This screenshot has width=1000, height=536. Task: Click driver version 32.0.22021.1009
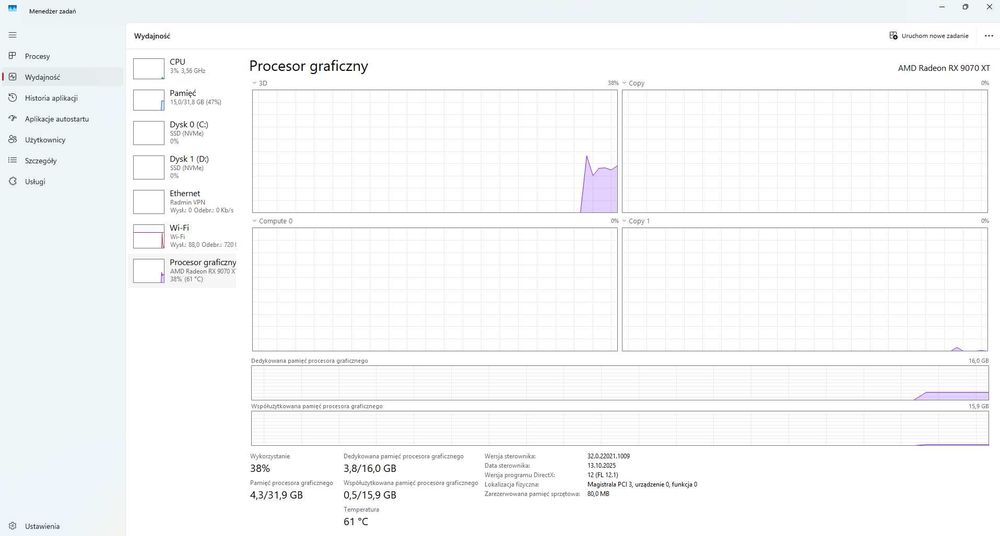[x=608, y=456]
